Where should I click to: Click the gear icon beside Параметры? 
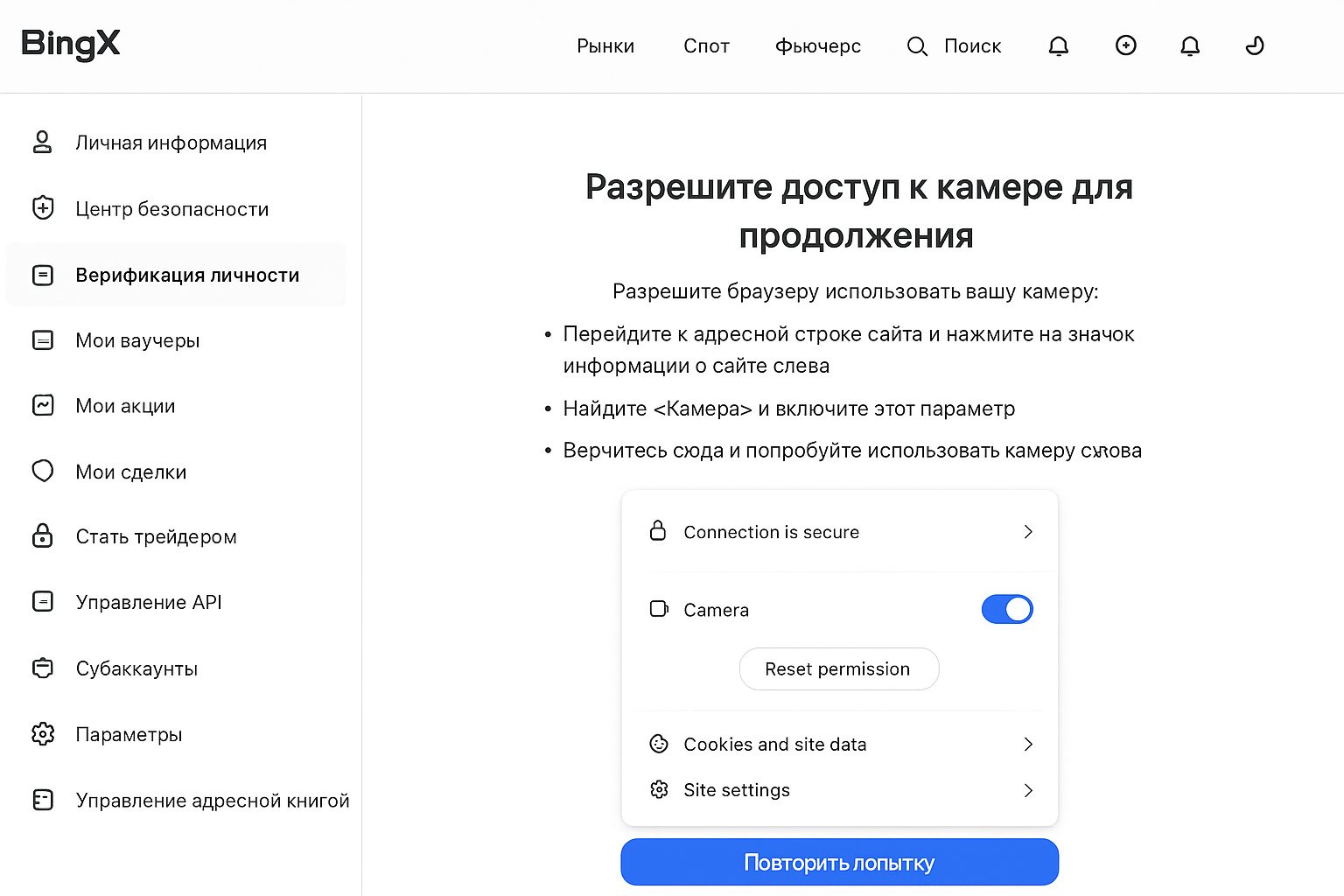coord(42,733)
